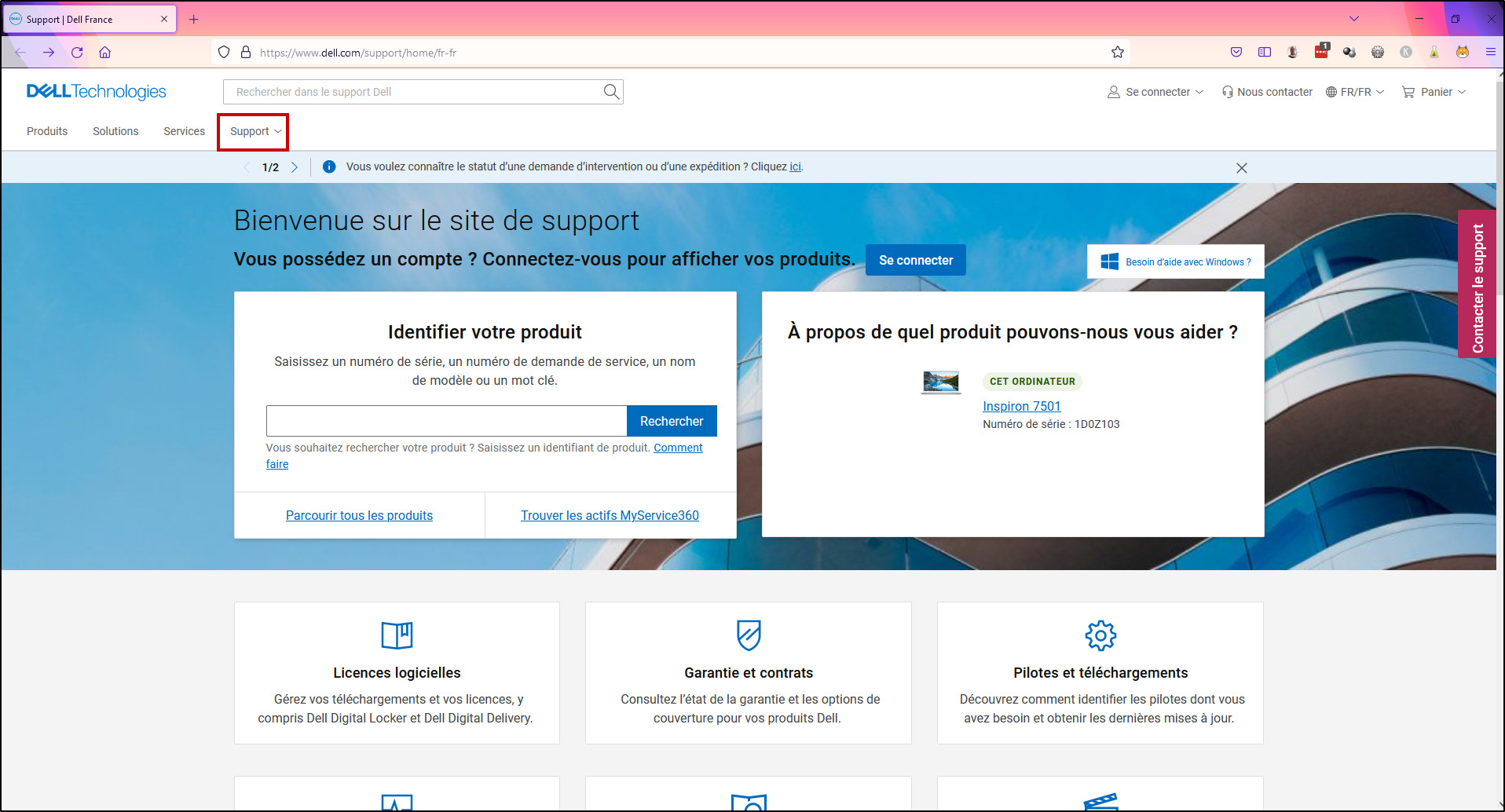The width and height of the screenshot is (1505, 812).
Task: Click the 'ici' link in banner
Action: [795, 166]
